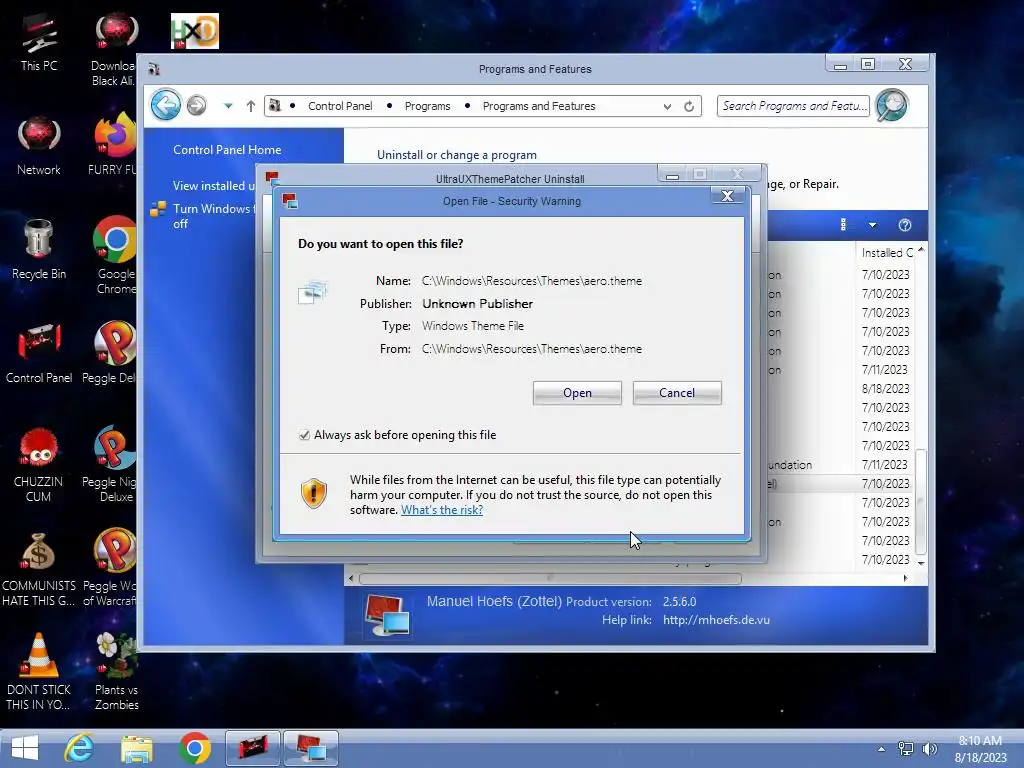Open the Network desktop icon

[x=39, y=146]
